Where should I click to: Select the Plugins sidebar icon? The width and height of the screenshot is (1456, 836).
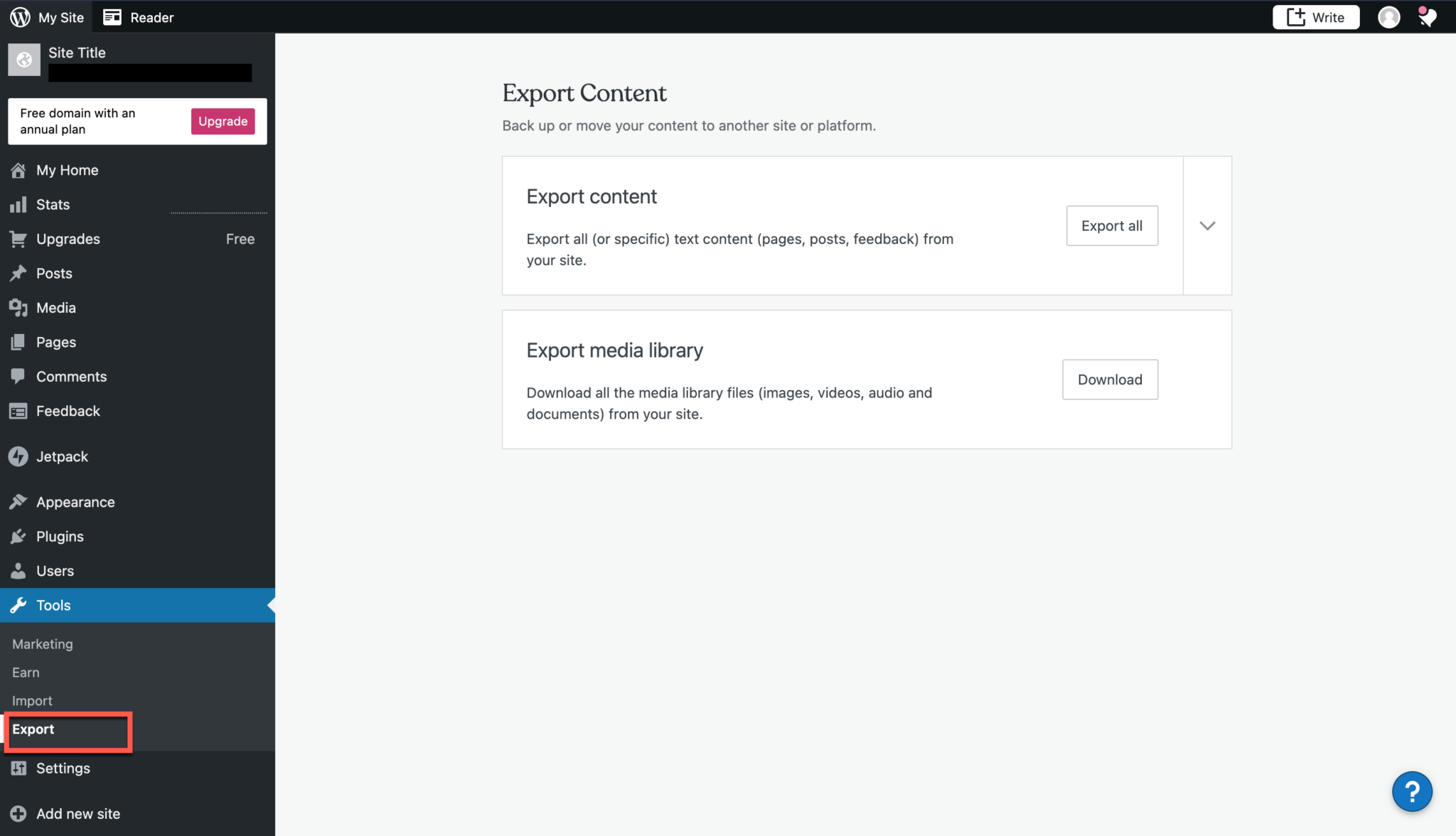[x=19, y=536]
